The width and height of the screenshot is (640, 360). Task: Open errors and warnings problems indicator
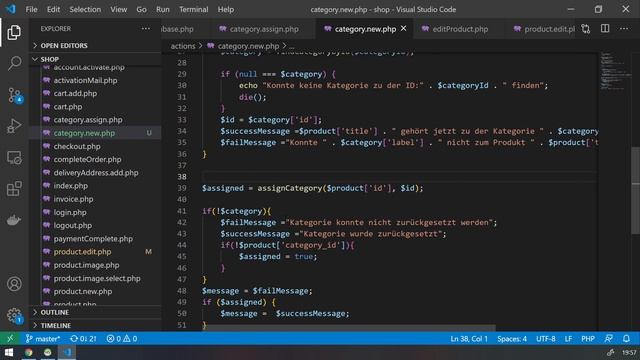coord(122,339)
